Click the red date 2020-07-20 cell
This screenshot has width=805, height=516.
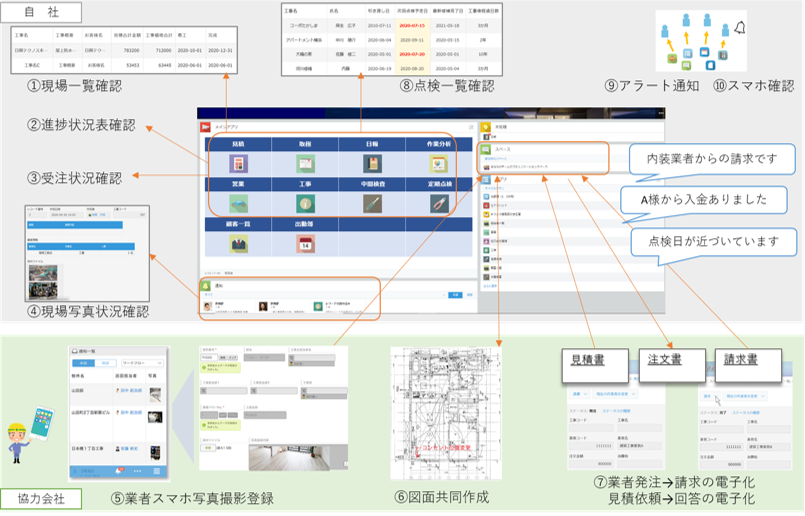tap(412, 54)
